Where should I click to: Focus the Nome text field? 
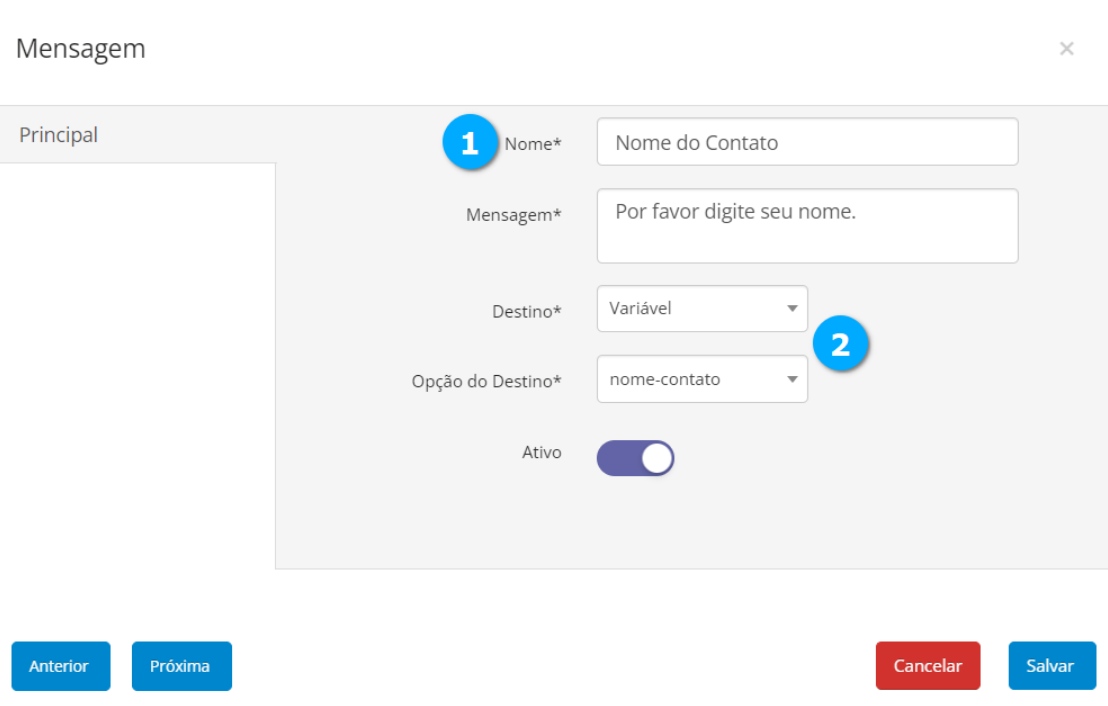click(x=807, y=142)
